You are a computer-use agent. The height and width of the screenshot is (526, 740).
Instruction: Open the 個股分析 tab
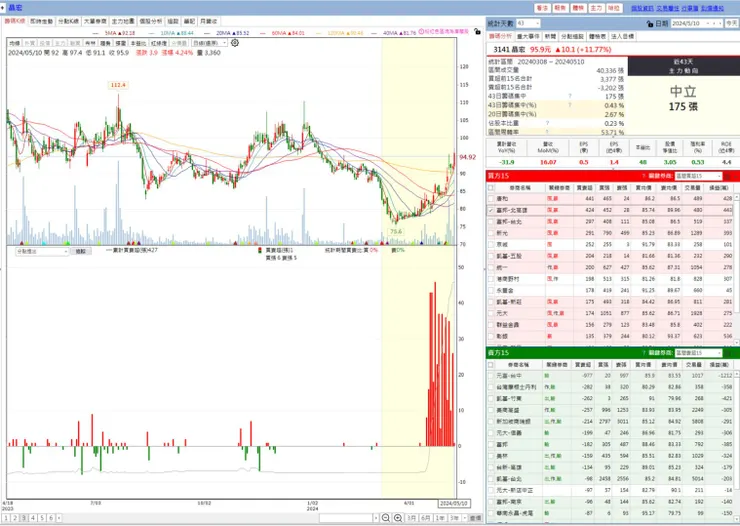coord(151,21)
